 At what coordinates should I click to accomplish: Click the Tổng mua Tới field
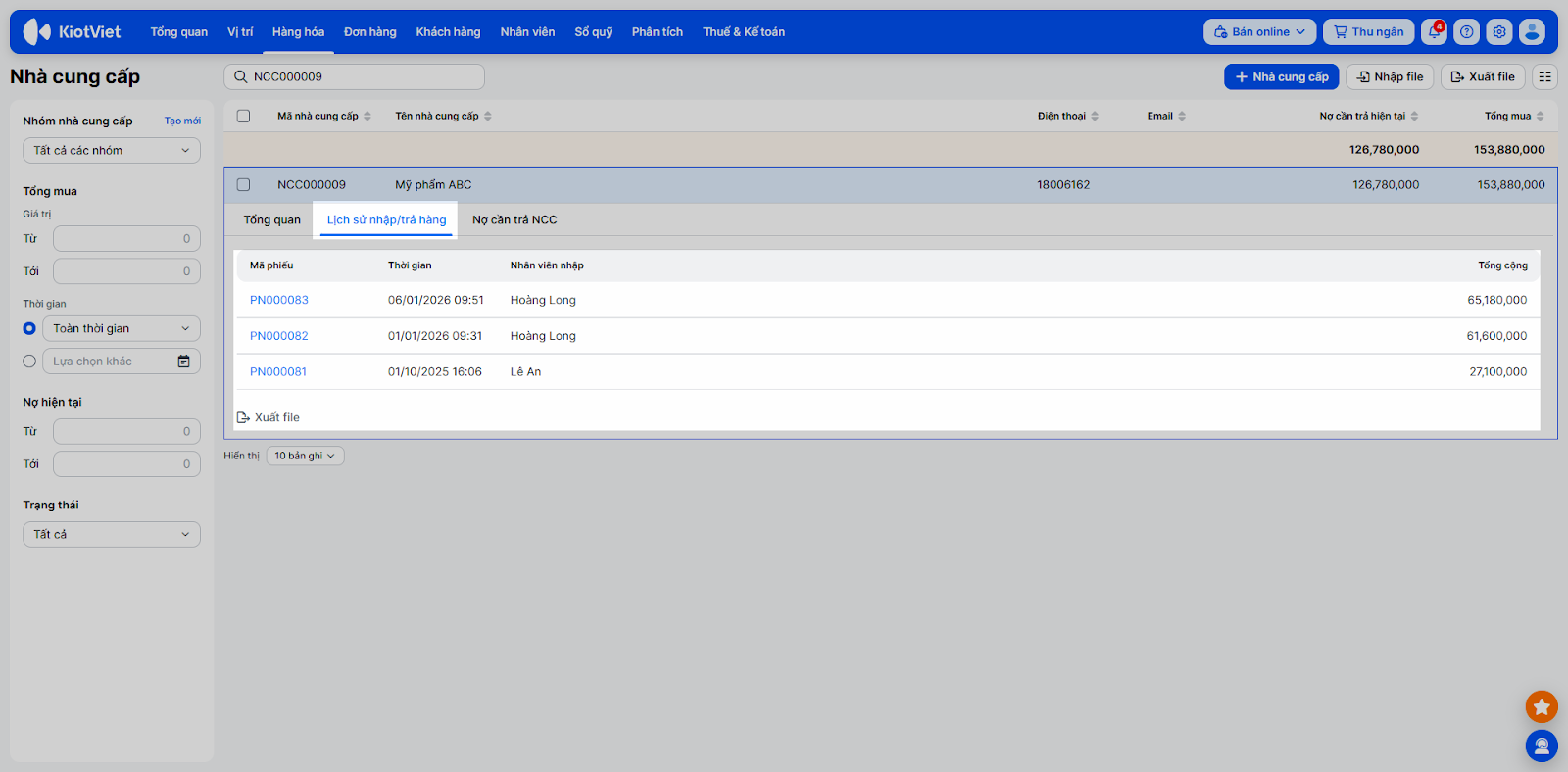point(126,271)
